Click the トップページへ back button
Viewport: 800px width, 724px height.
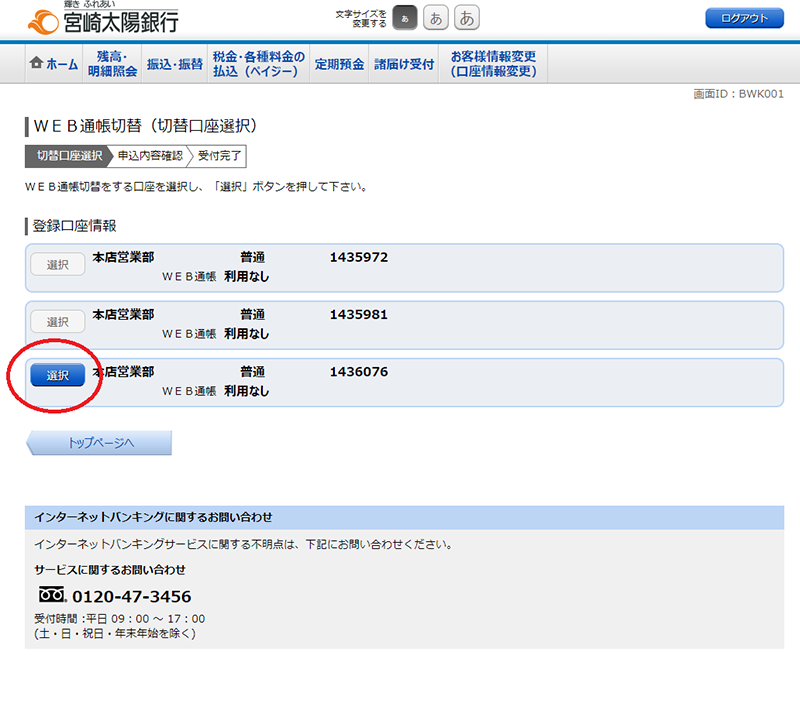(x=100, y=442)
